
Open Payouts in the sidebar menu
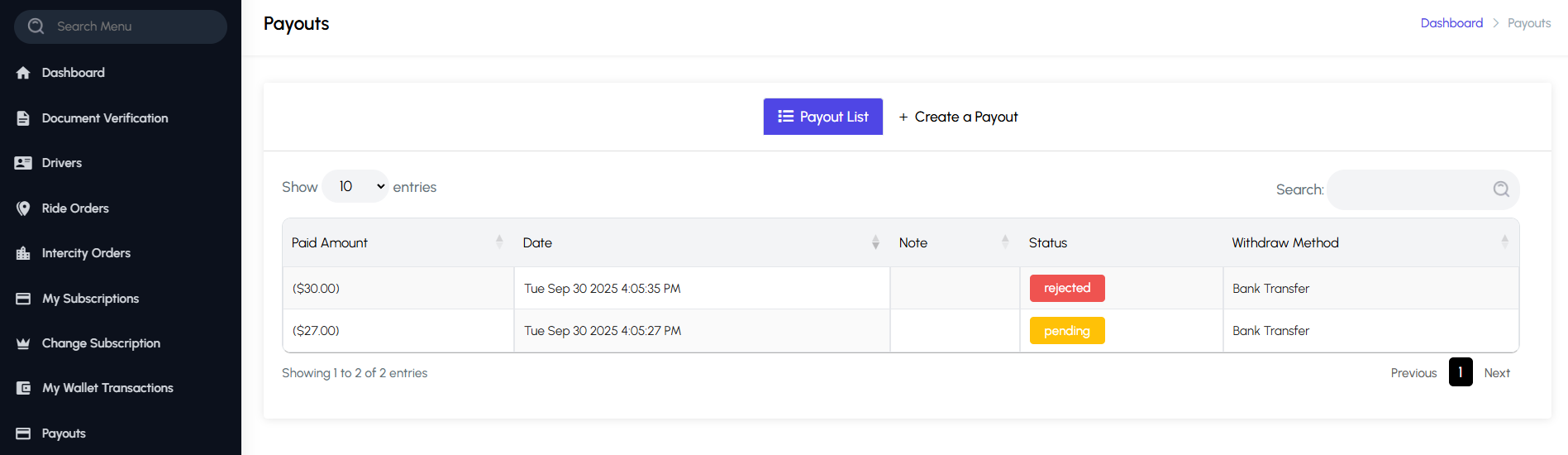64,433
